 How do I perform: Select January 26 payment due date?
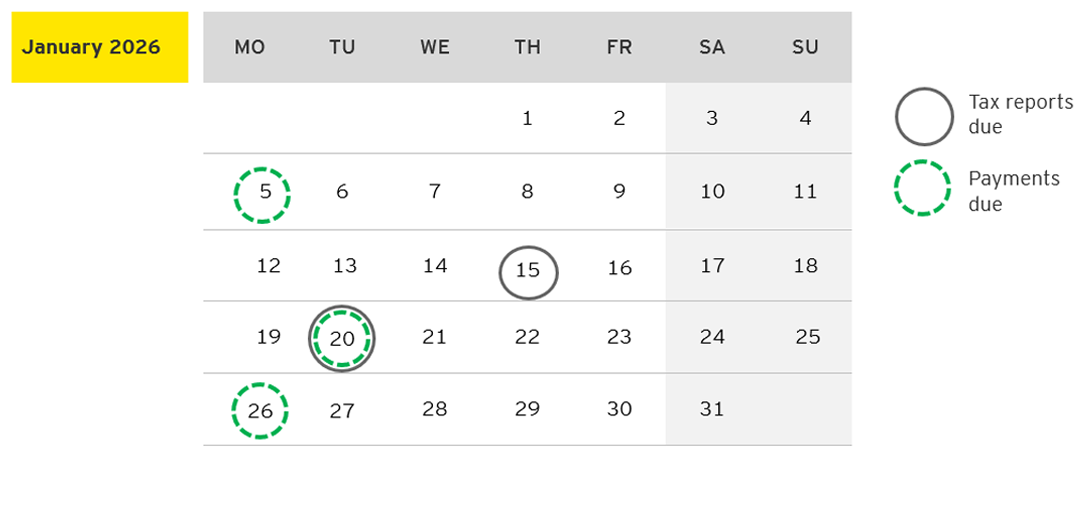pyautogui.click(x=260, y=411)
